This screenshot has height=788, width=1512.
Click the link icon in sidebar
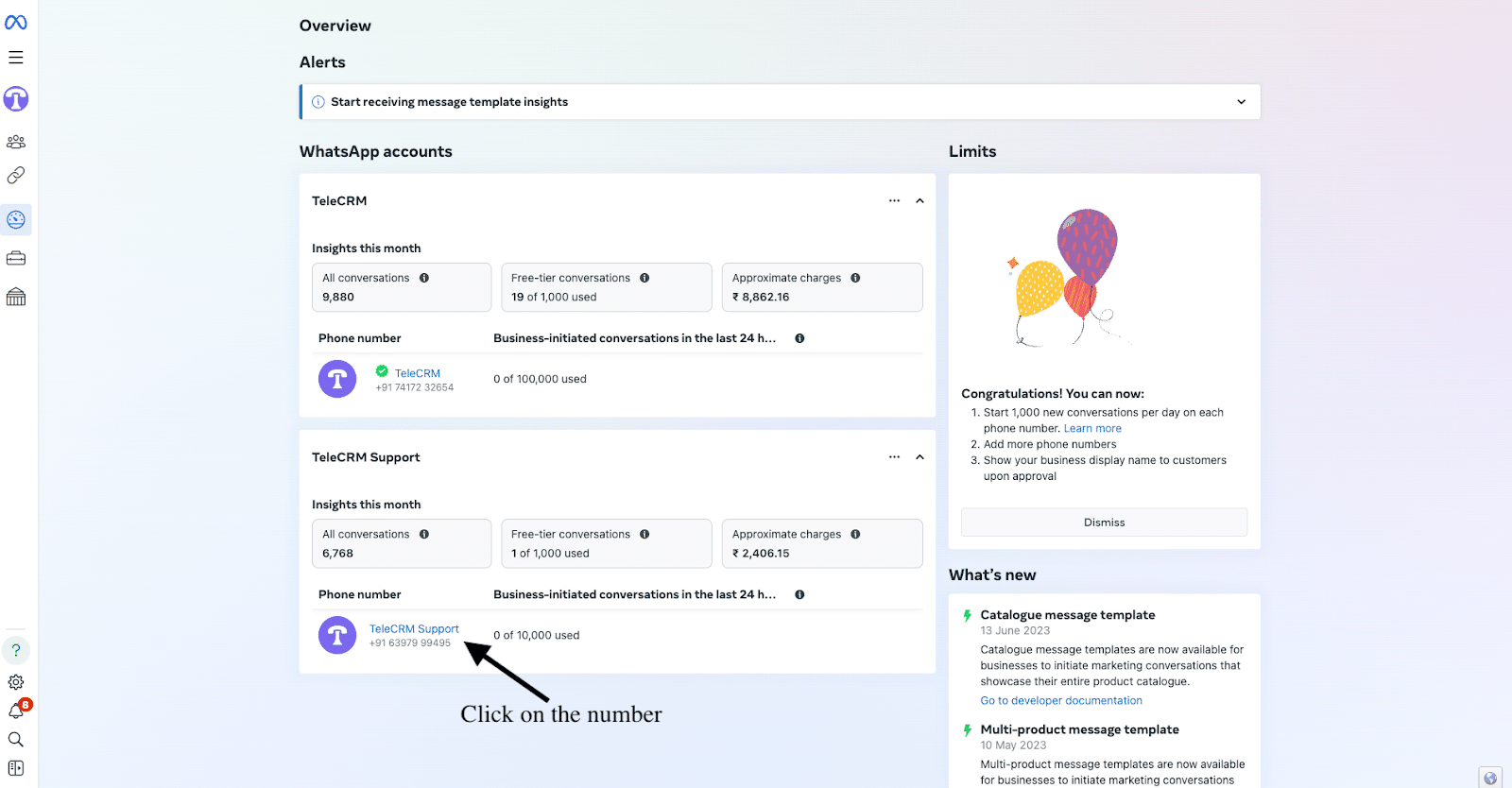[x=16, y=176]
